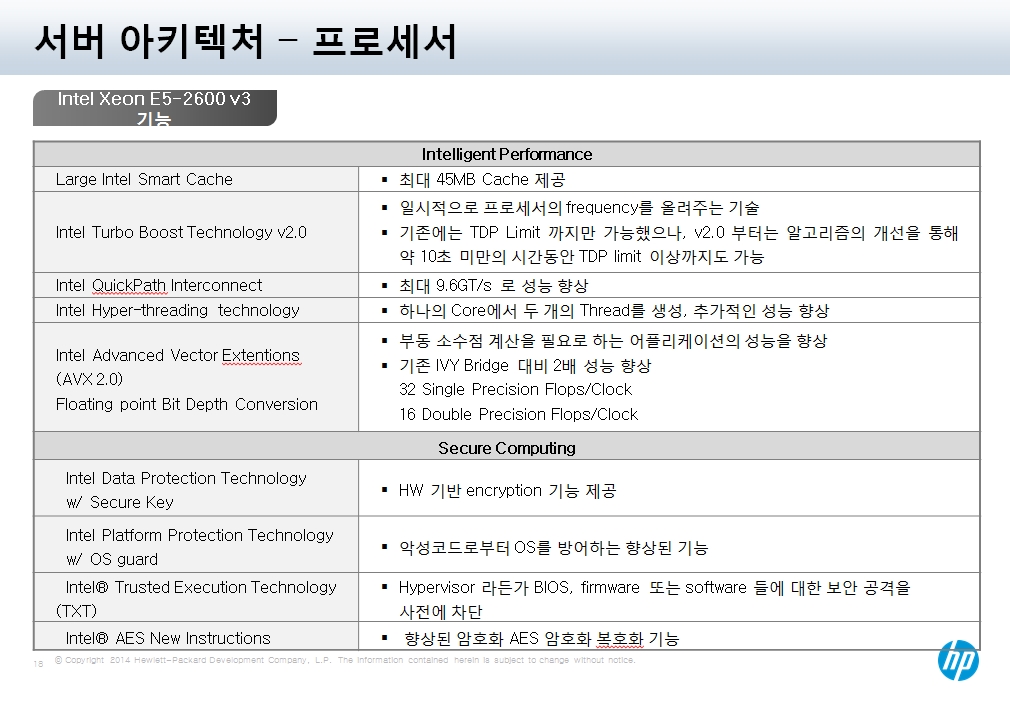The width and height of the screenshot is (1010, 701).
Task: Click the line starting "기존에는 TDP Limit"
Action: point(679,233)
